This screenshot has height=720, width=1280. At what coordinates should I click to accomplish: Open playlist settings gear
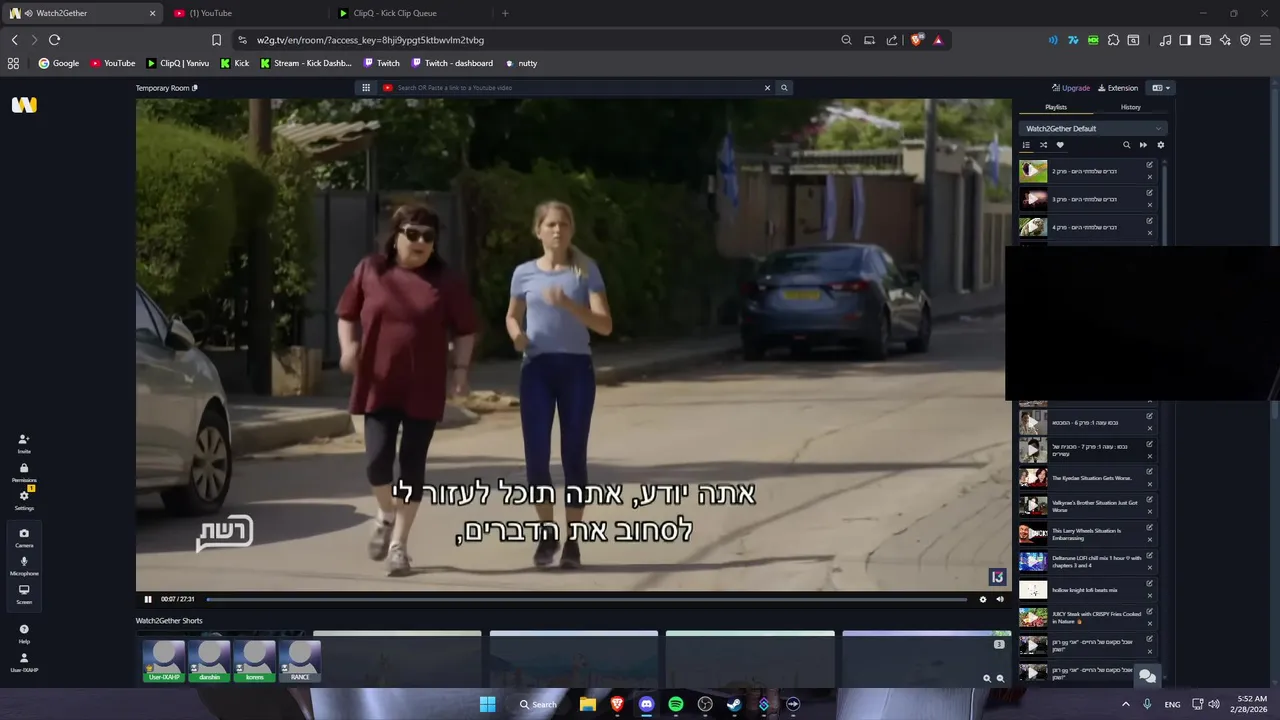[1160, 145]
